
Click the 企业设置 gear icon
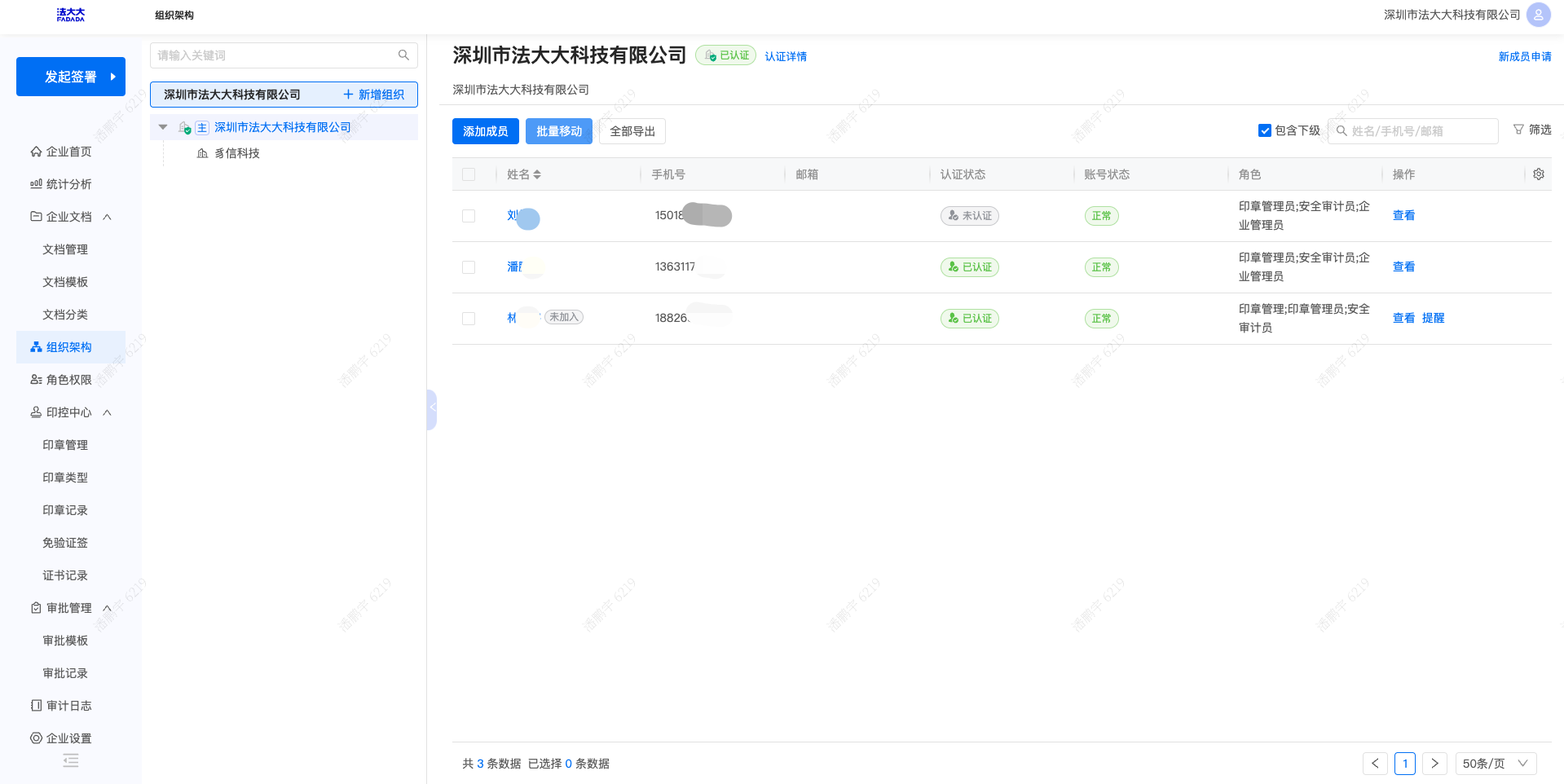click(x=36, y=738)
